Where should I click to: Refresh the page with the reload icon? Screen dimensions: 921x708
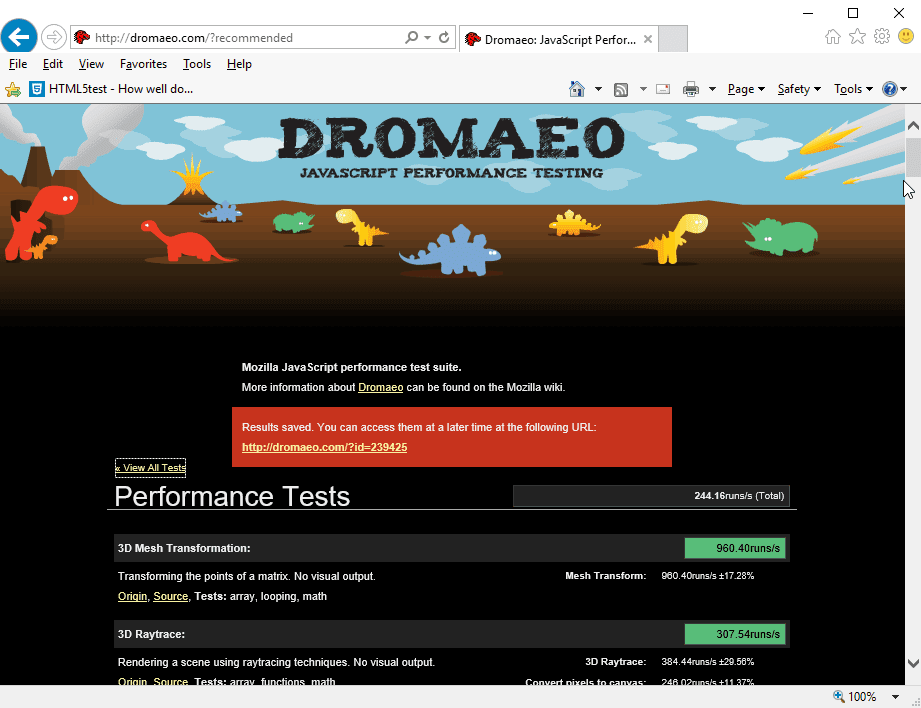tap(444, 38)
